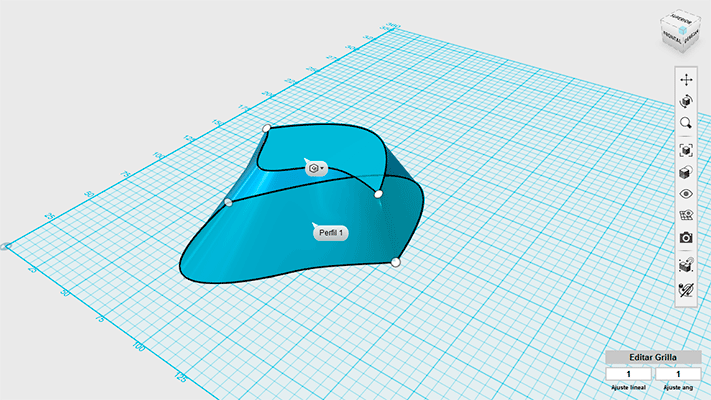711x400 pixels.
Task: Activate the Orbit tool
Action: tap(686, 101)
